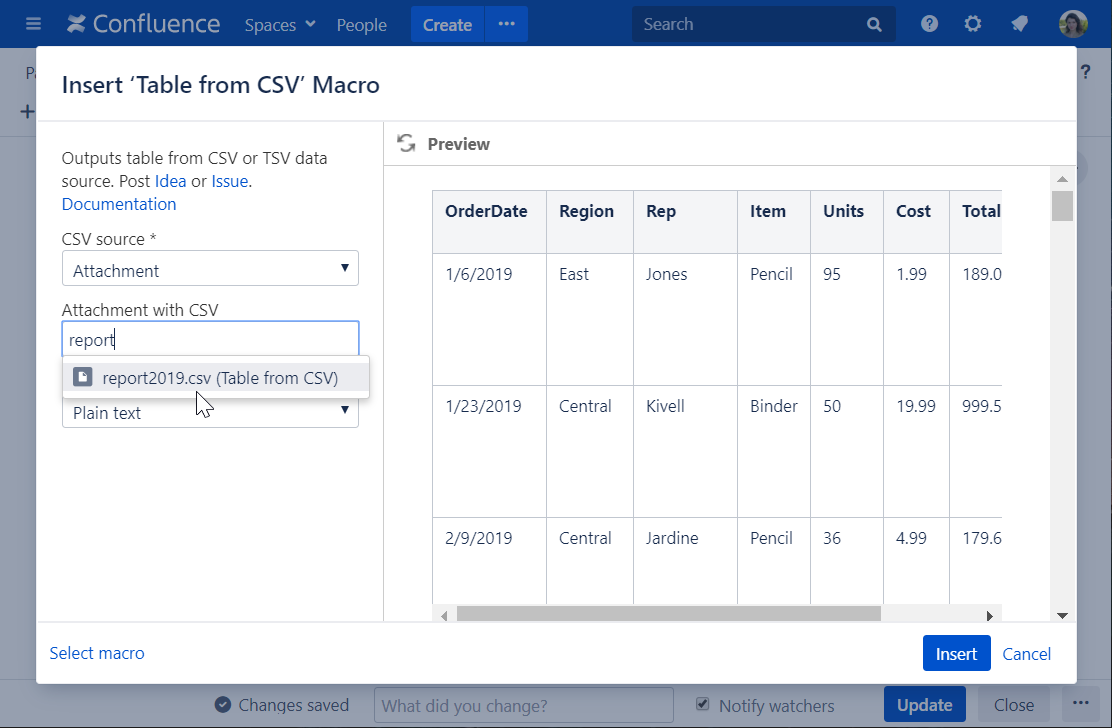Select report2019.csv from suggestions
The height and width of the screenshot is (728, 1112).
(x=219, y=378)
